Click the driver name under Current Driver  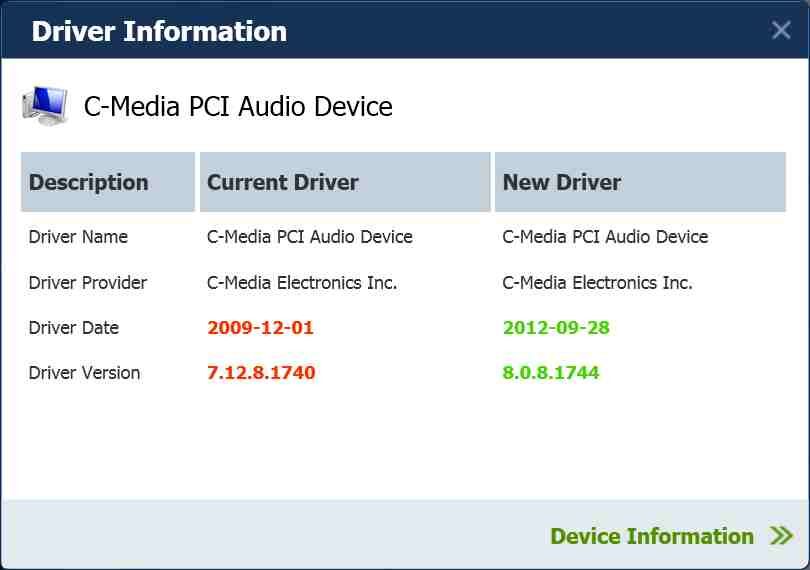coord(309,237)
